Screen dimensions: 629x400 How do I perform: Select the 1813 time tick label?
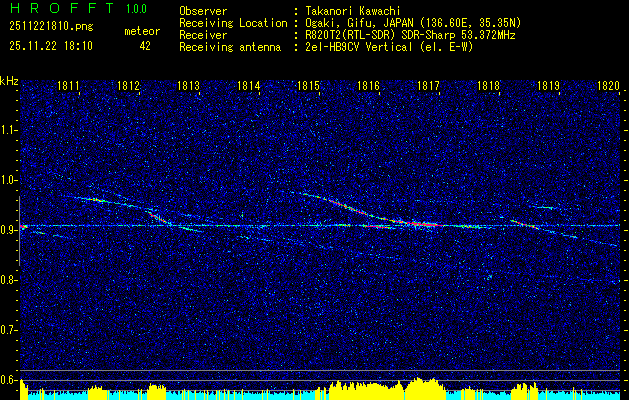(189, 87)
